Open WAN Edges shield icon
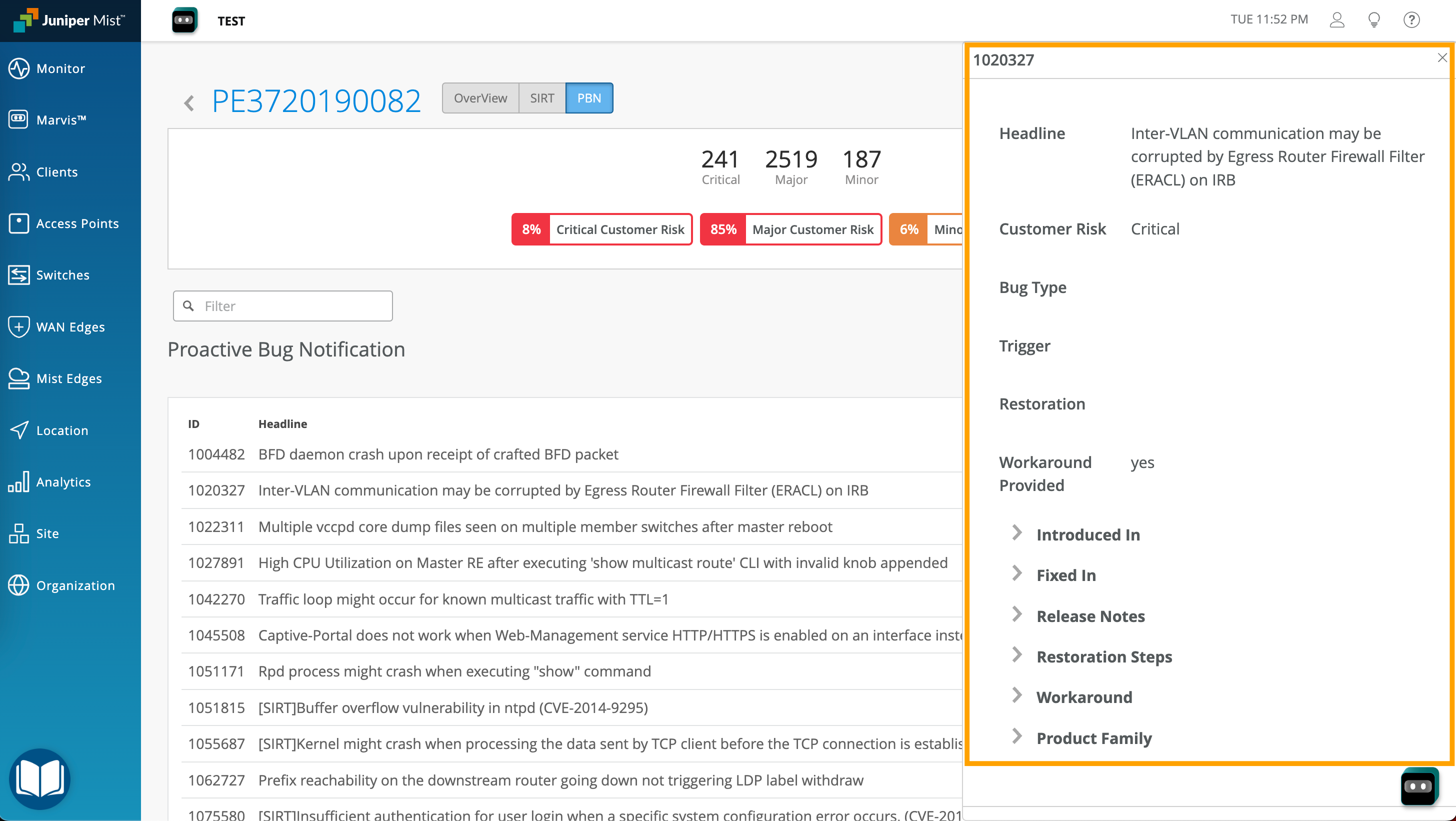Screen dimensions: 1456x821 coord(18,326)
